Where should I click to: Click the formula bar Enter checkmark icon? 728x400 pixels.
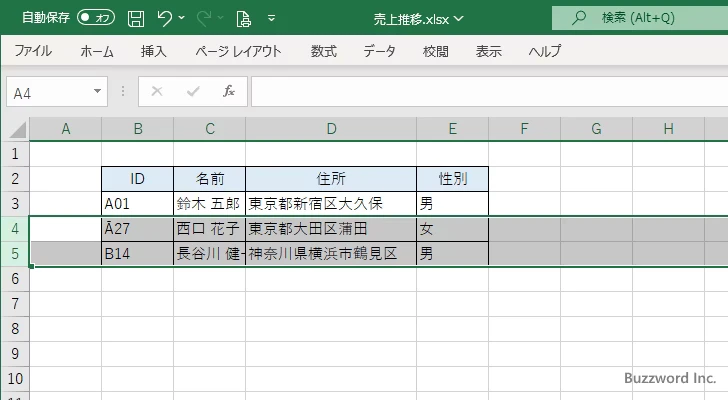[193, 91]
